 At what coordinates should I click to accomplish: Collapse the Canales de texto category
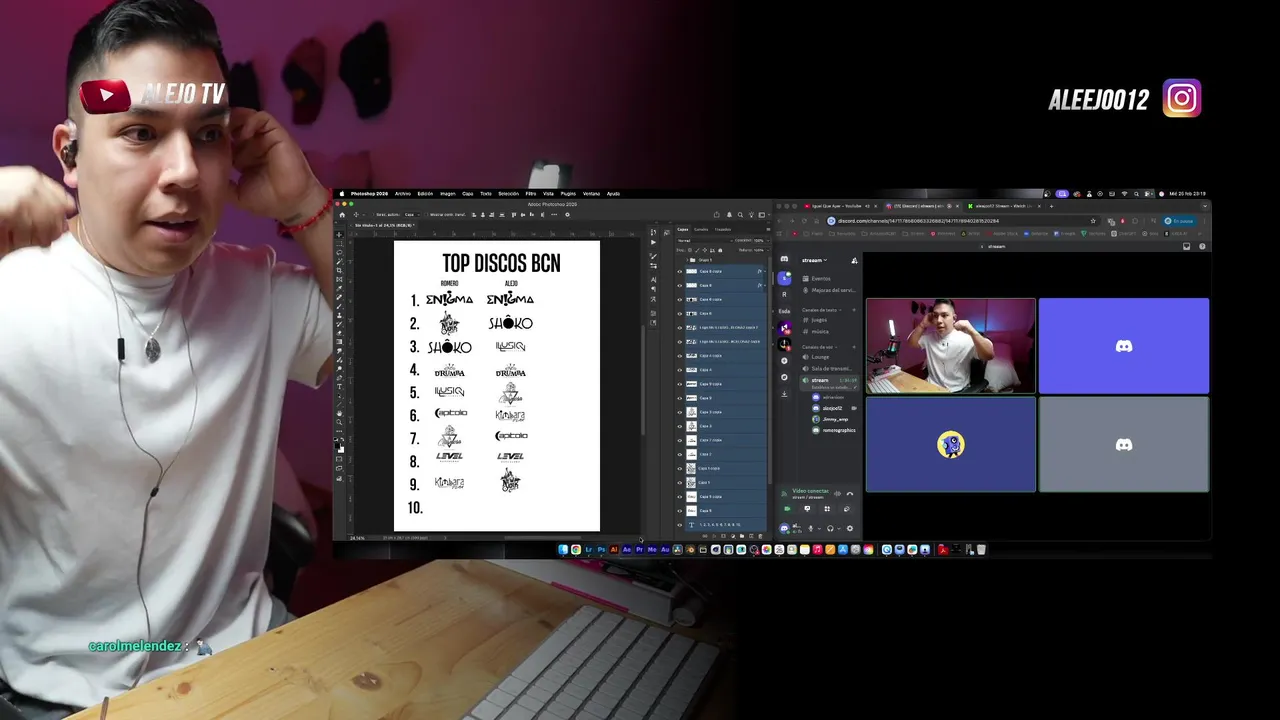[822, 310]
